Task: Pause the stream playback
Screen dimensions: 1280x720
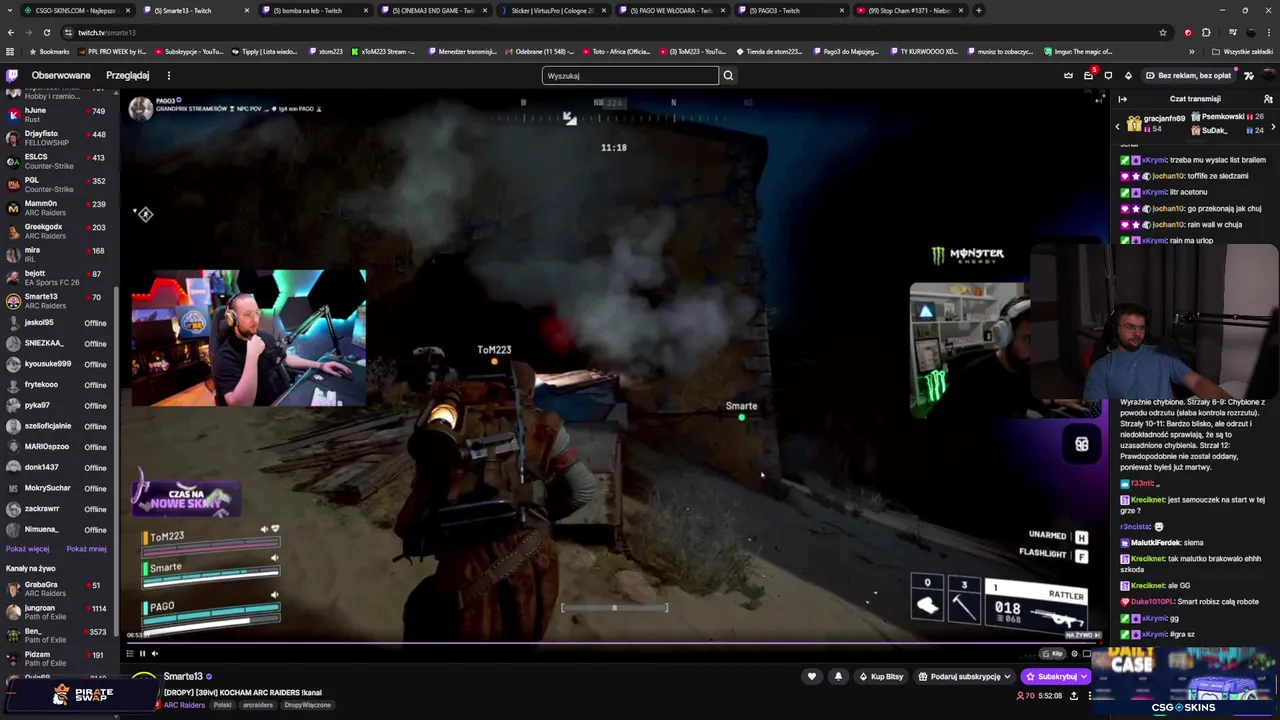Action: tap(142, 653)
